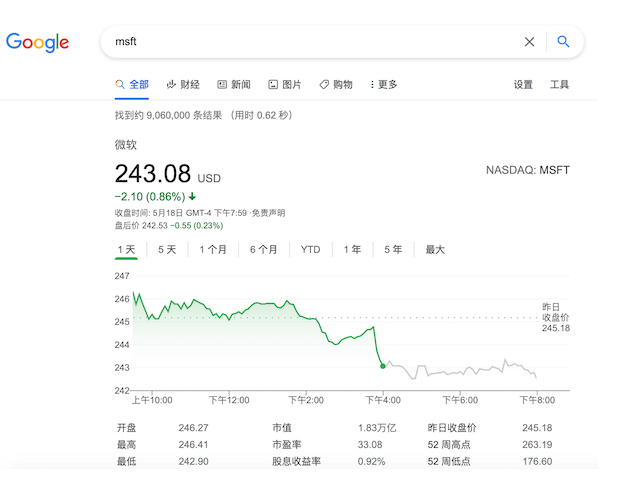Open the 新闻 tab
The height and width of the screenshot is (488, 621).
pyautogui.click(x=234, y=84)
